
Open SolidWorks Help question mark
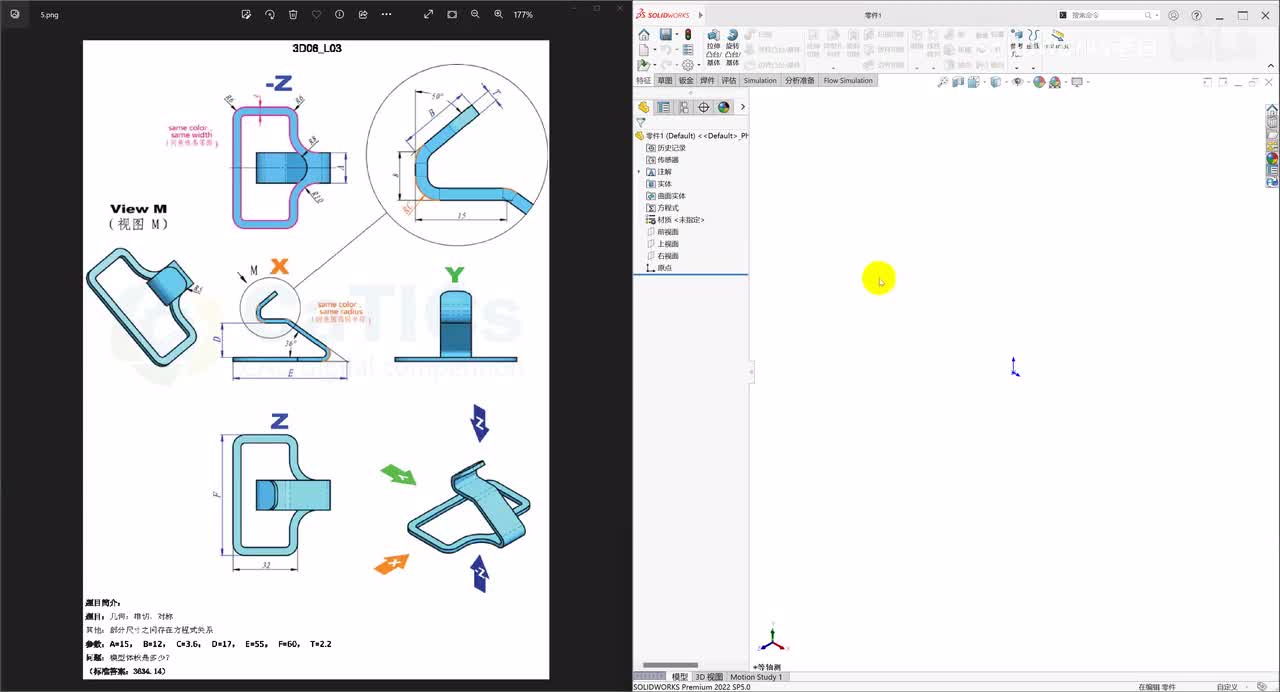pos(1196,15)
